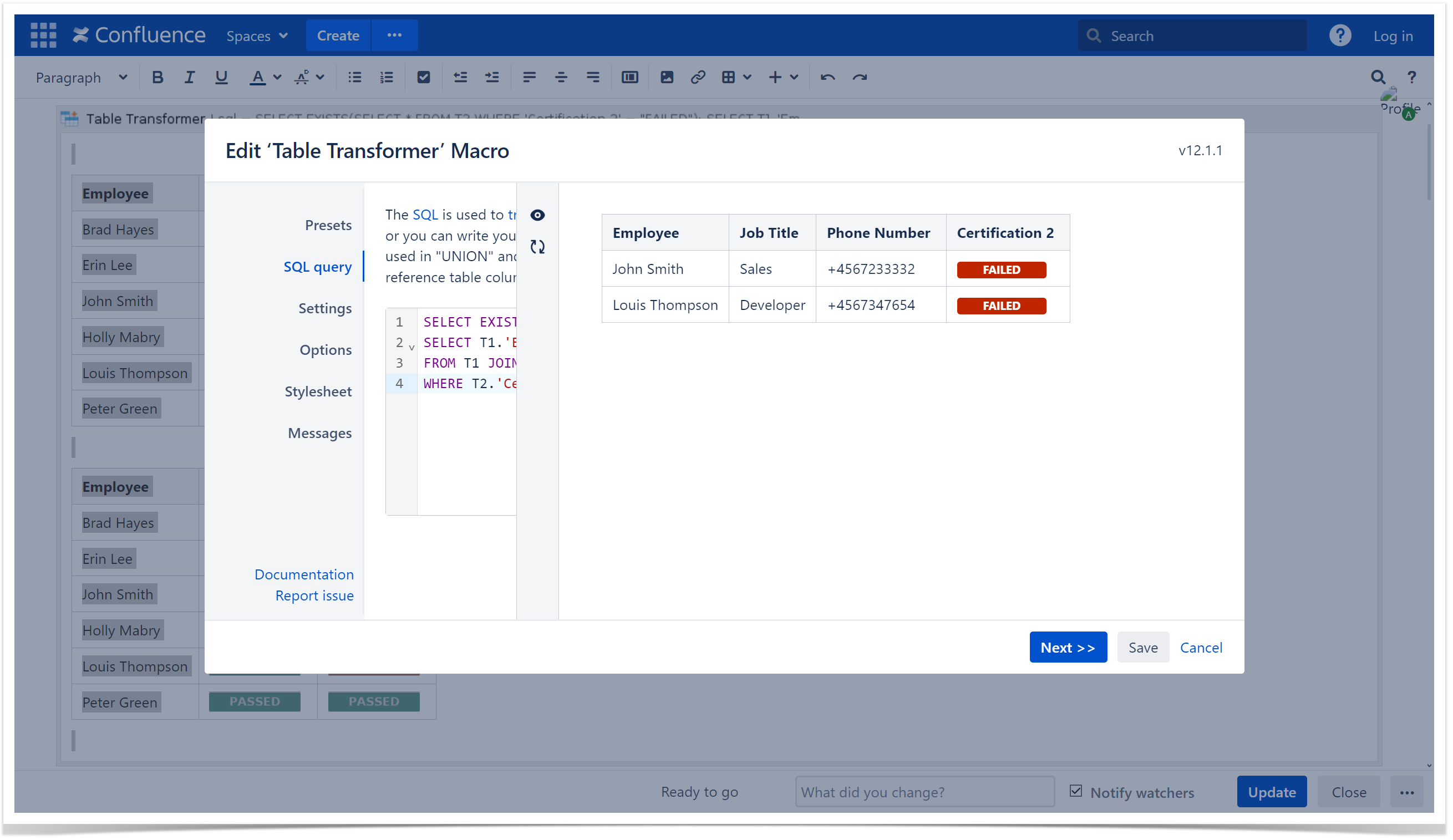Open the Paragraph style dropdown

[x=82, y=77]
